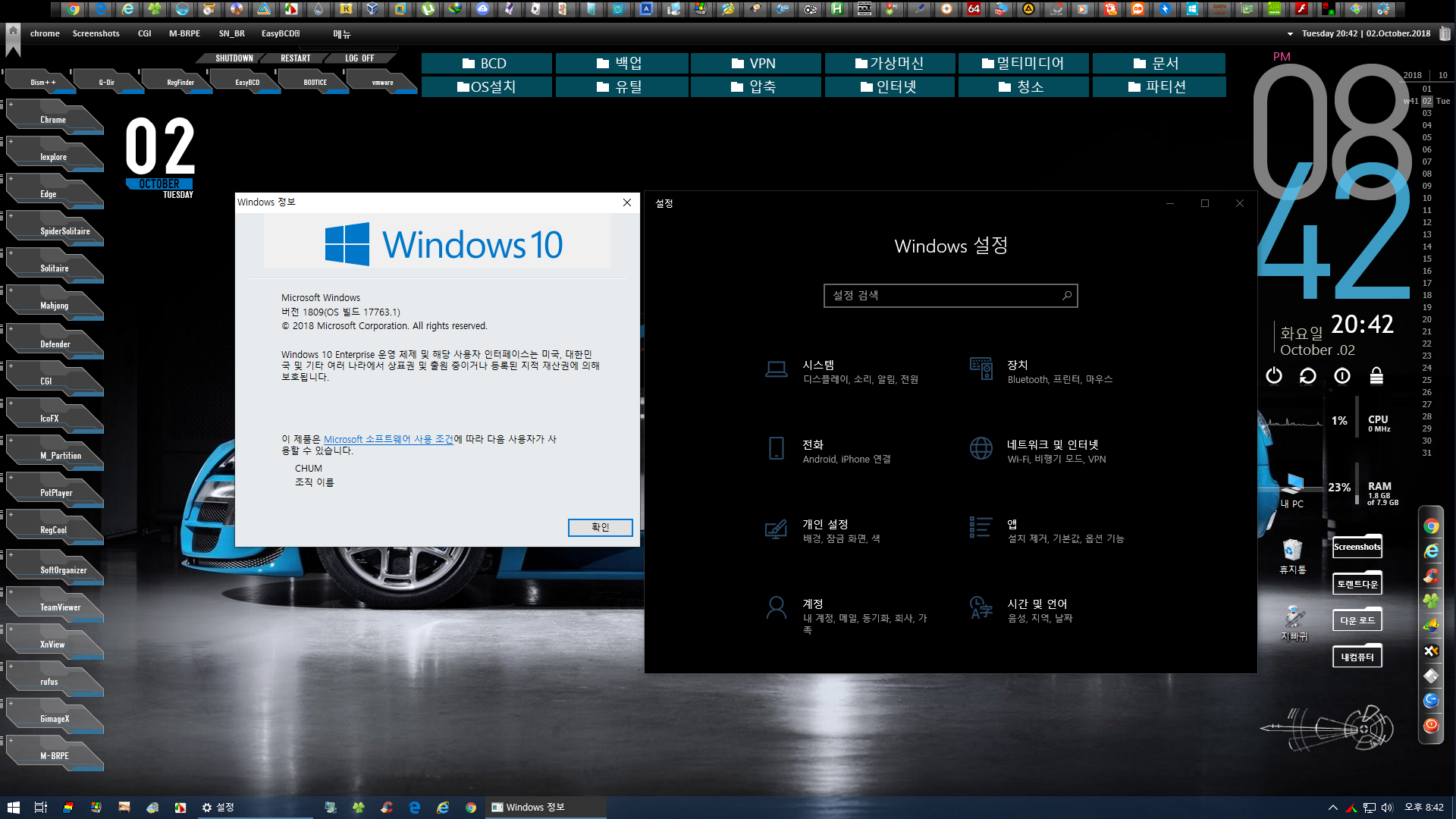
Task: Click the restart arrow icon under the clock
Action: (1308, 375)
